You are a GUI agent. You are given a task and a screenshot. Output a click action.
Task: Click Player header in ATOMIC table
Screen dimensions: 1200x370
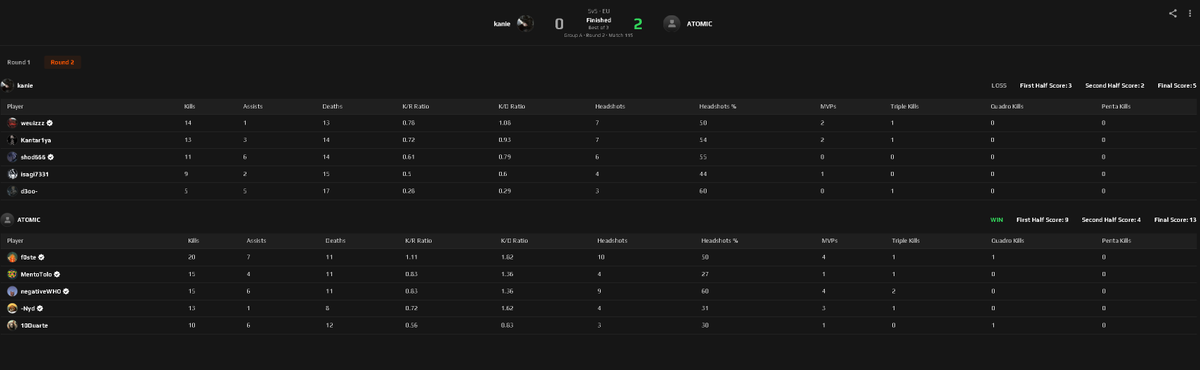(x=15, y=240)
